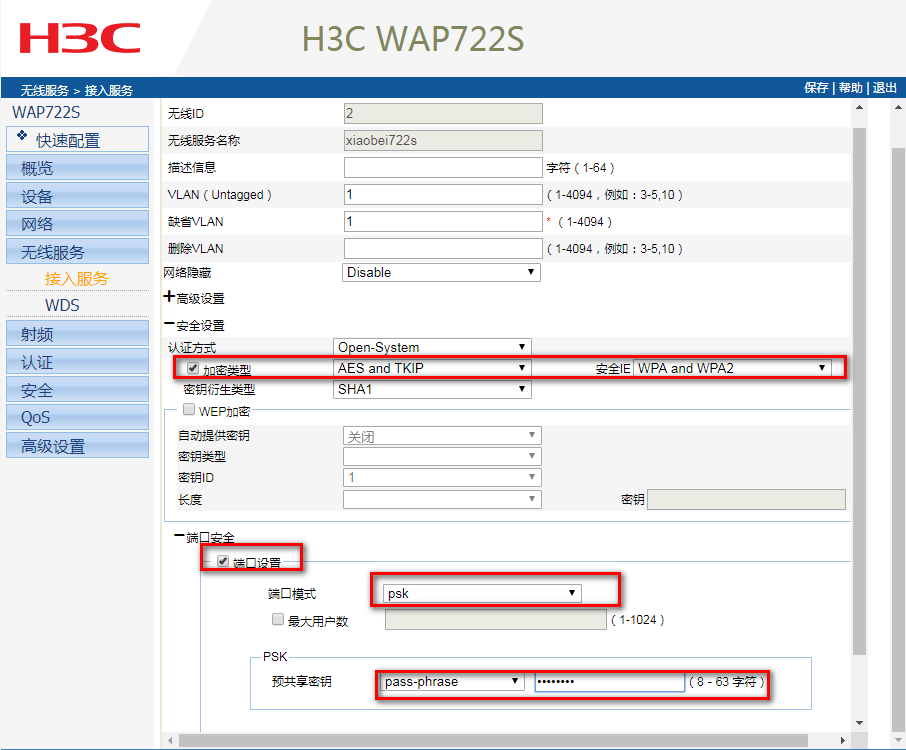Image resolution: width=906 pixels, height=750 pixels.
Task: Toggle the 加密类型 checkbox
Action: 193,368
